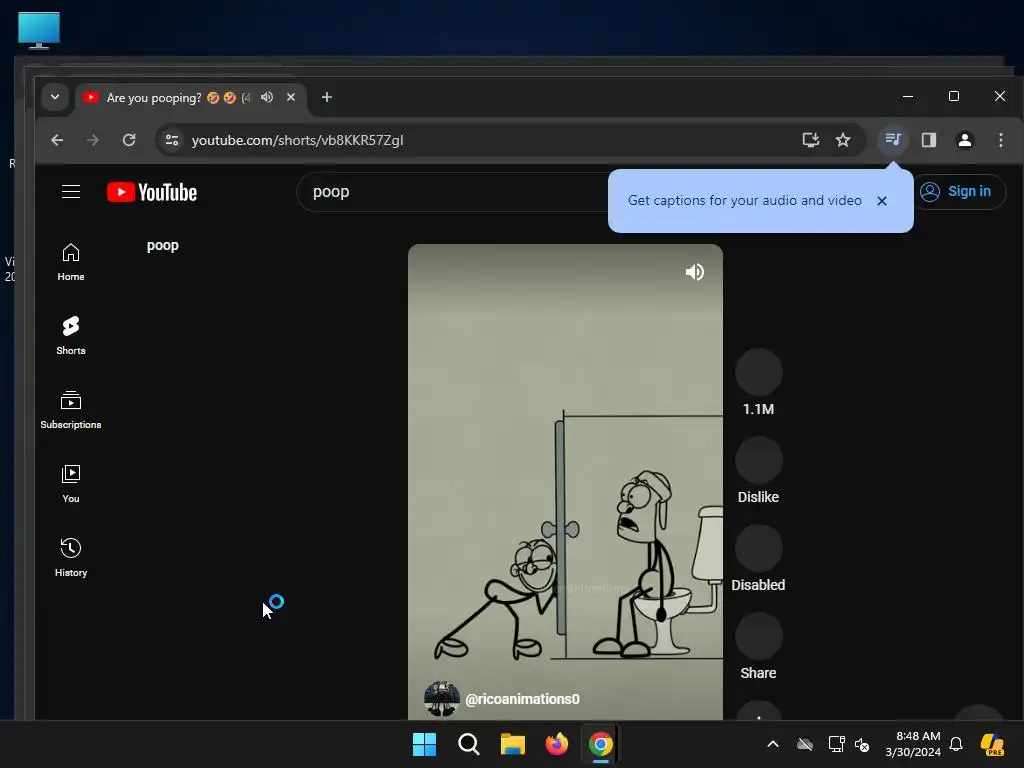The height and width of the screenshot is (768, 1024).
Task: Open File Explorer from the taskbar
Action: pos(513,744)
